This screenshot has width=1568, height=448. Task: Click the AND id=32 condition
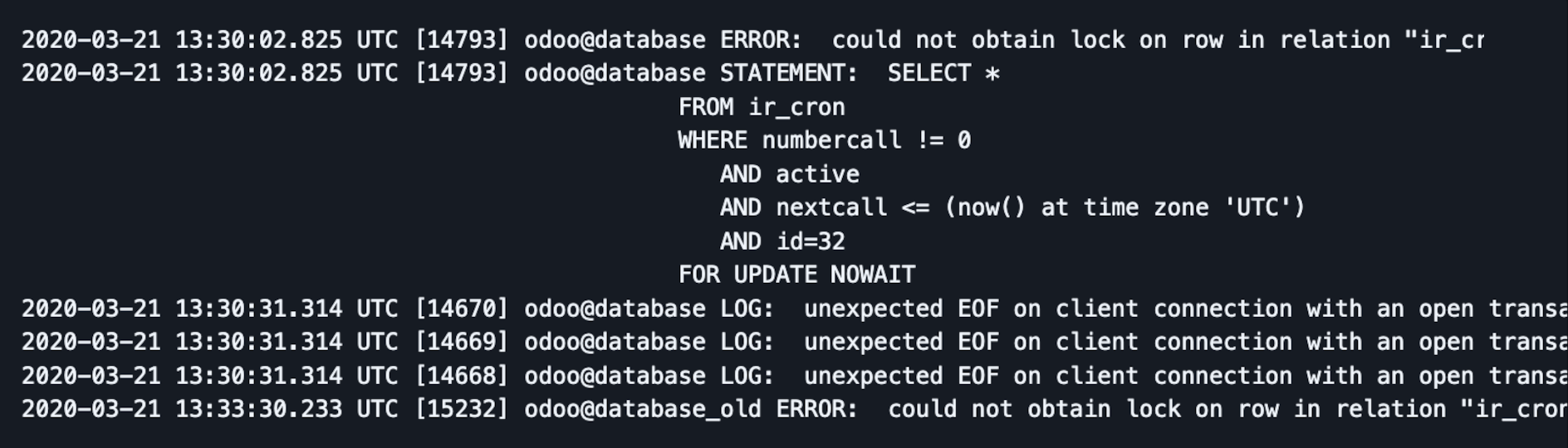click(x=782, y=241)
